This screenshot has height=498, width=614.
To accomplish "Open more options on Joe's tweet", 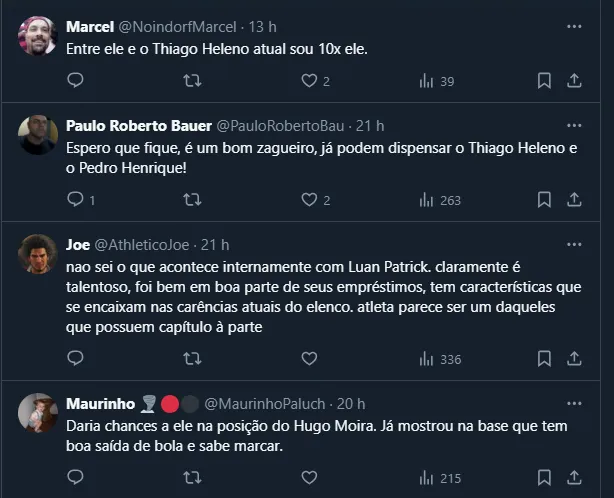I will tap(574, 244).
